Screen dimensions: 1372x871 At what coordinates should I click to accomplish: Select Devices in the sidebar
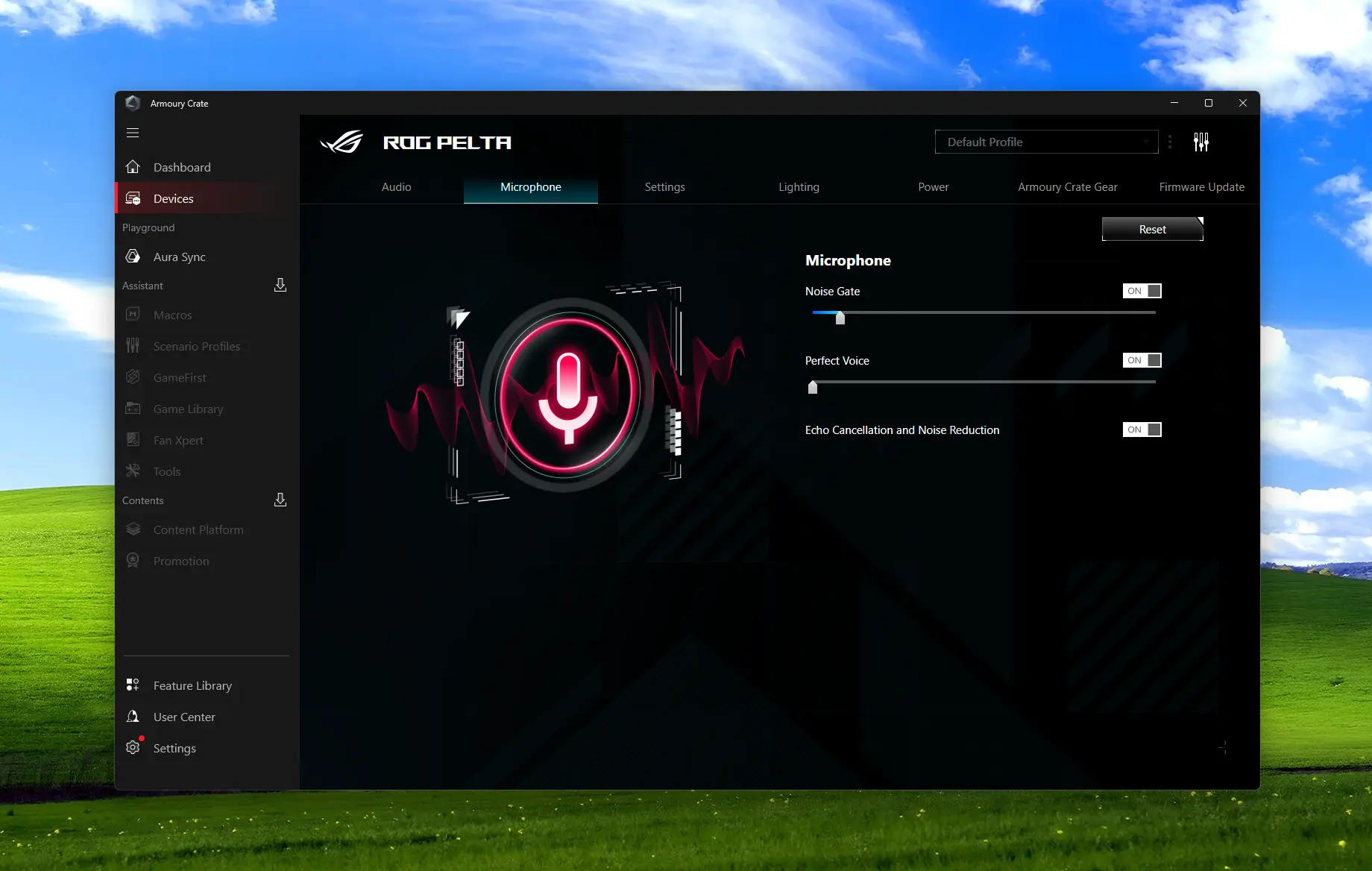click(173, 198)
